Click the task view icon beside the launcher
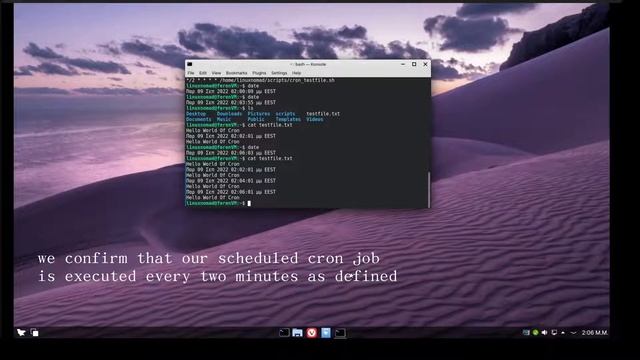Viewport: 640px width, 360px height. pos(35,333)
